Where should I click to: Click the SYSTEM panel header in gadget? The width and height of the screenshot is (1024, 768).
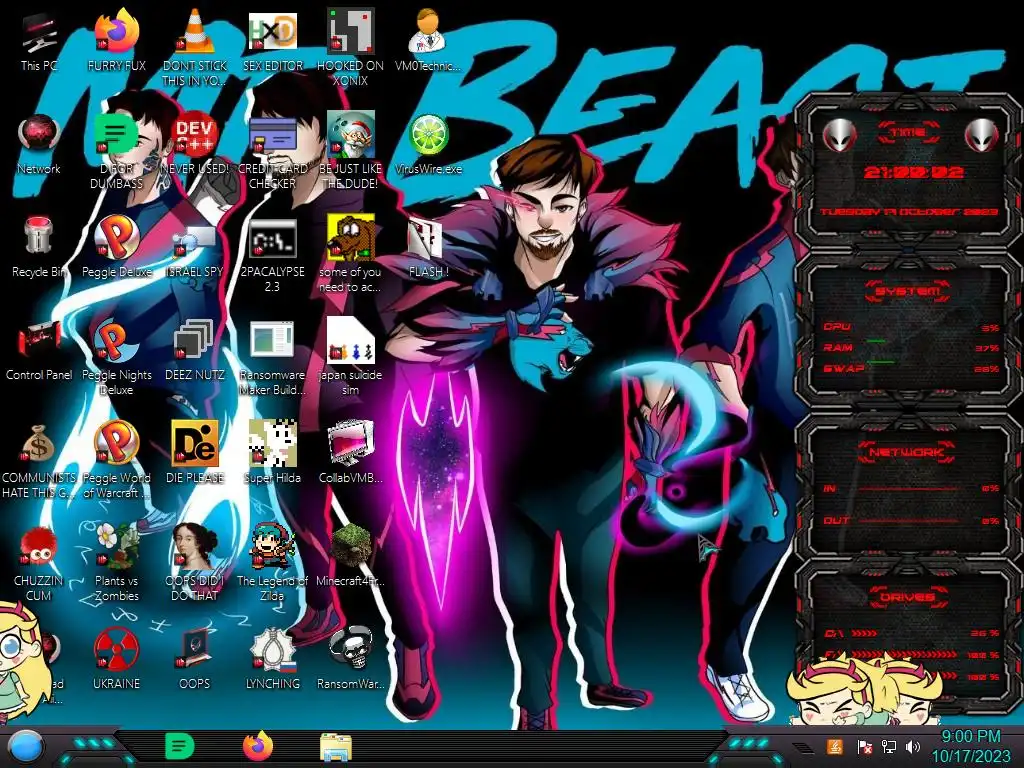coord(908,291)
